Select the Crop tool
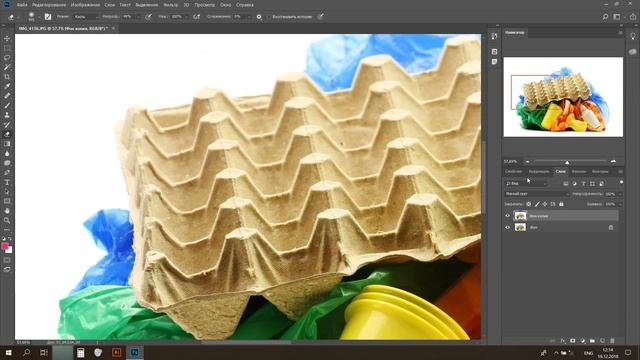 coord(7,77)
